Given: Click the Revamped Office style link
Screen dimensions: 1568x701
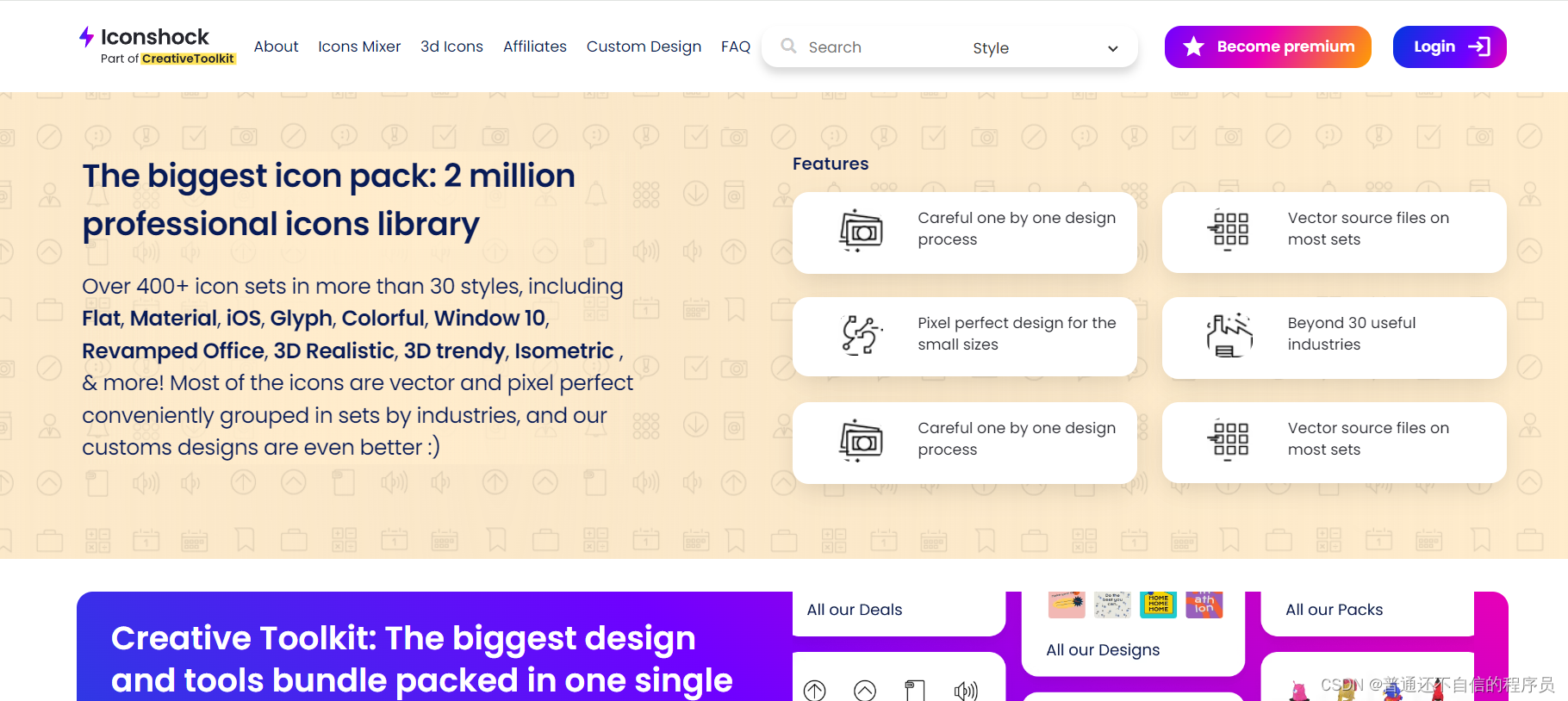Looking at the screenshot, I should click(x=173, y=351).
